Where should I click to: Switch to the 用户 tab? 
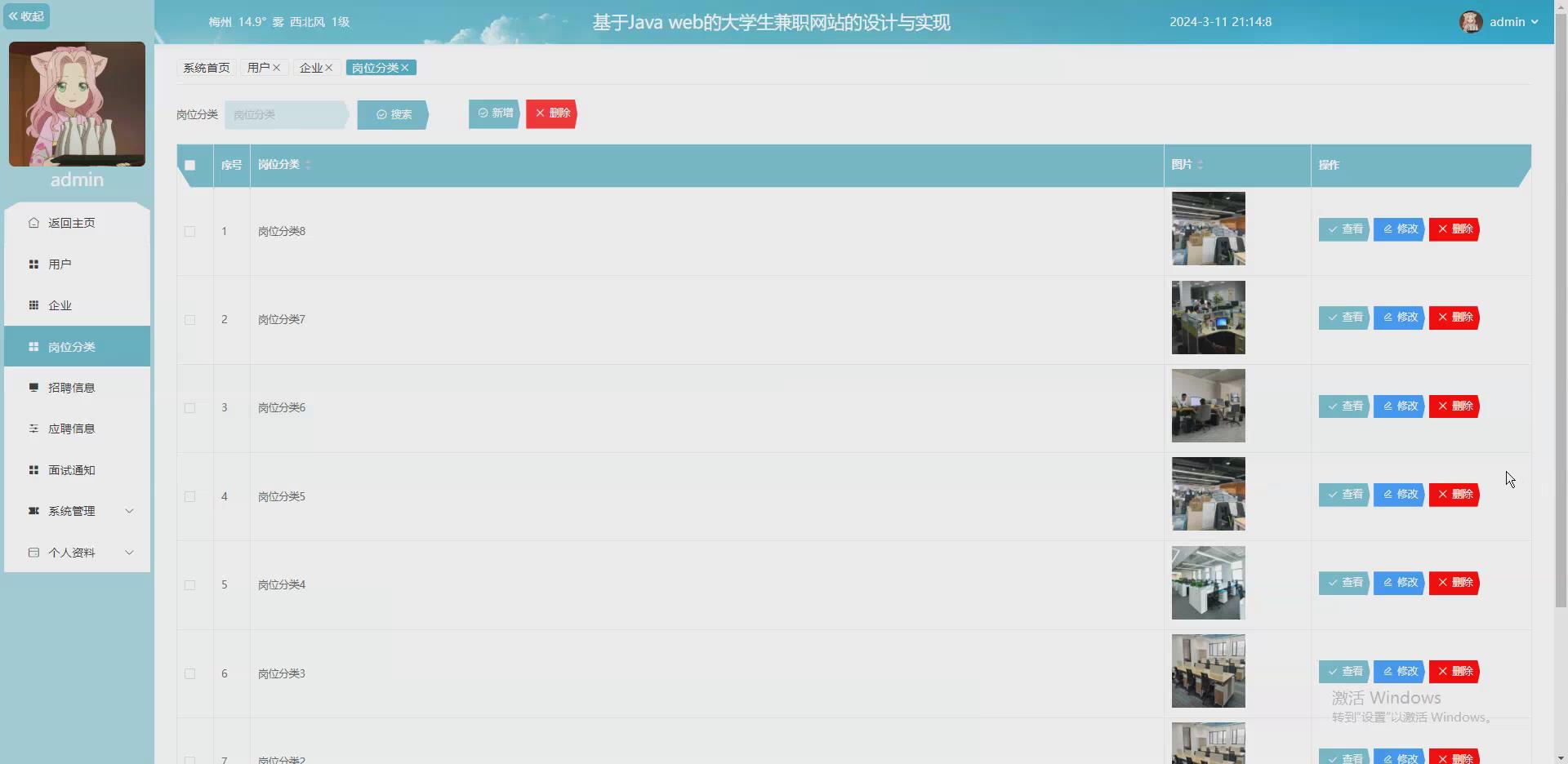point(258,68)
